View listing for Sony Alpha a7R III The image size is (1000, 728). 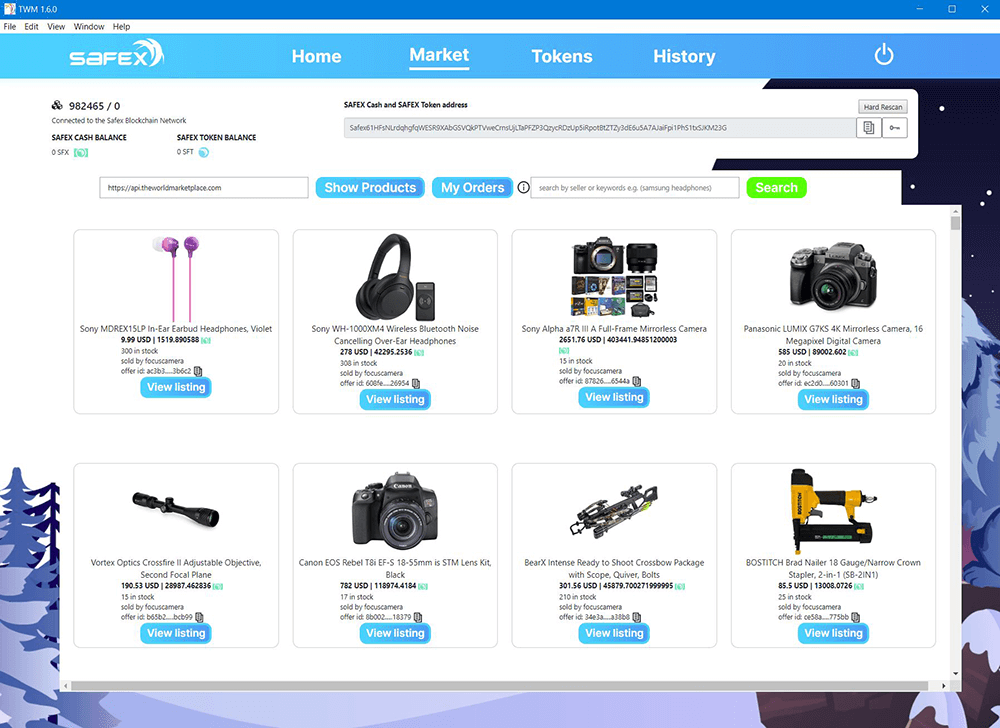(614, 397)
